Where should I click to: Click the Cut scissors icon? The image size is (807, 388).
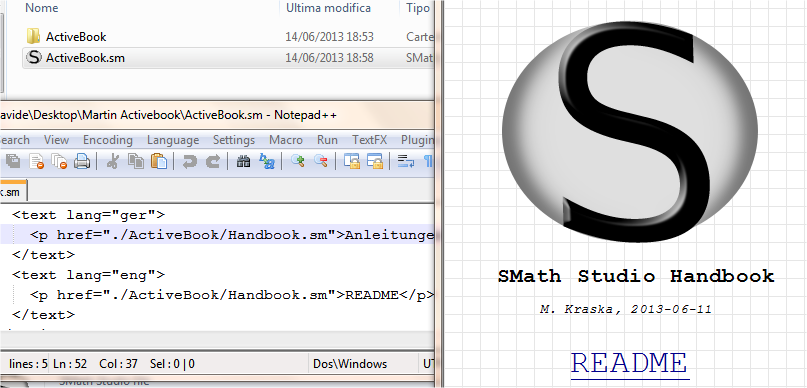coord(112,162)
